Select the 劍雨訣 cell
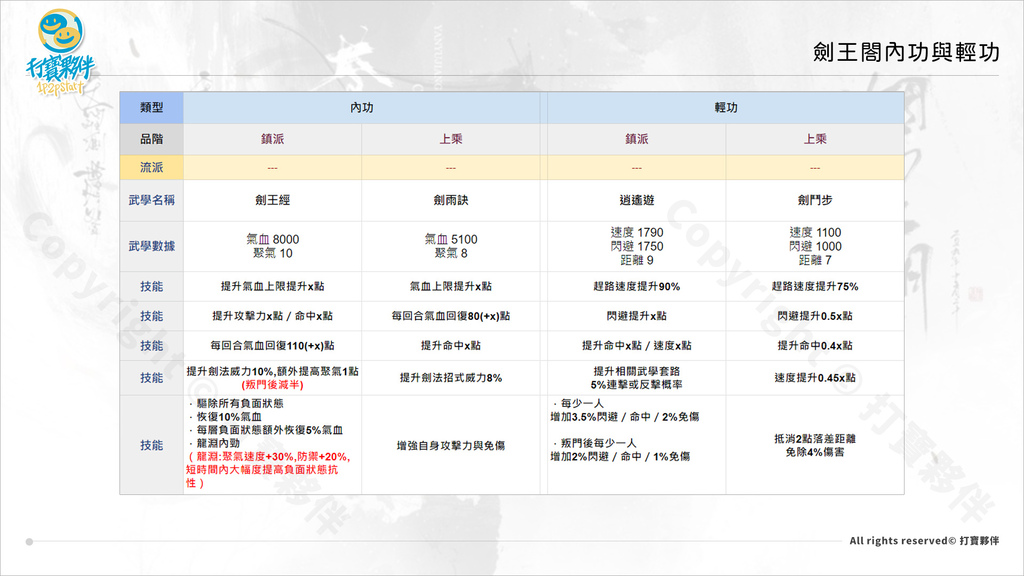Image resolution: width=1024 pixels, height=576 pixels. click(x=451, y=200)
